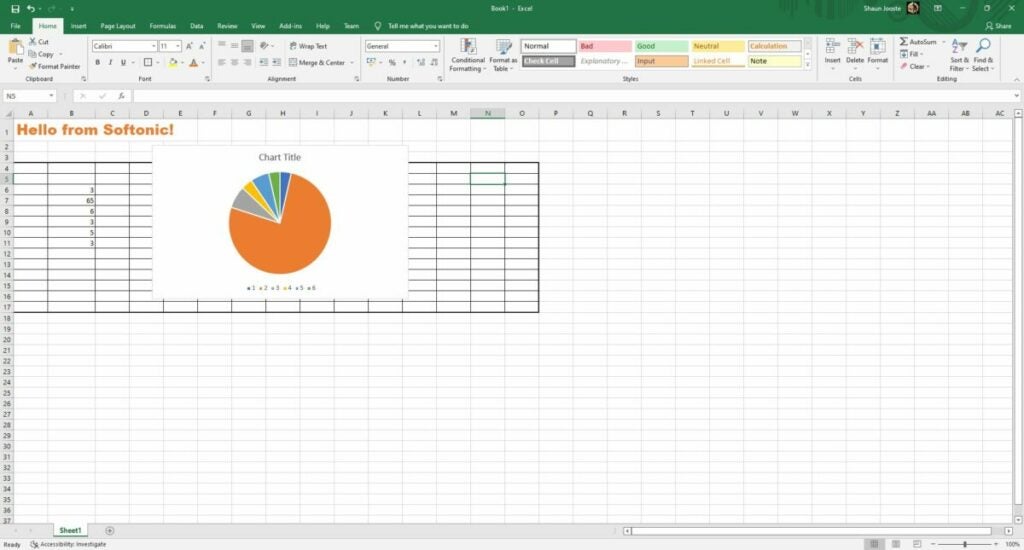The height and width of the screenshot is (550, 1024).
Task: Align text to the left
Action: 221,63
